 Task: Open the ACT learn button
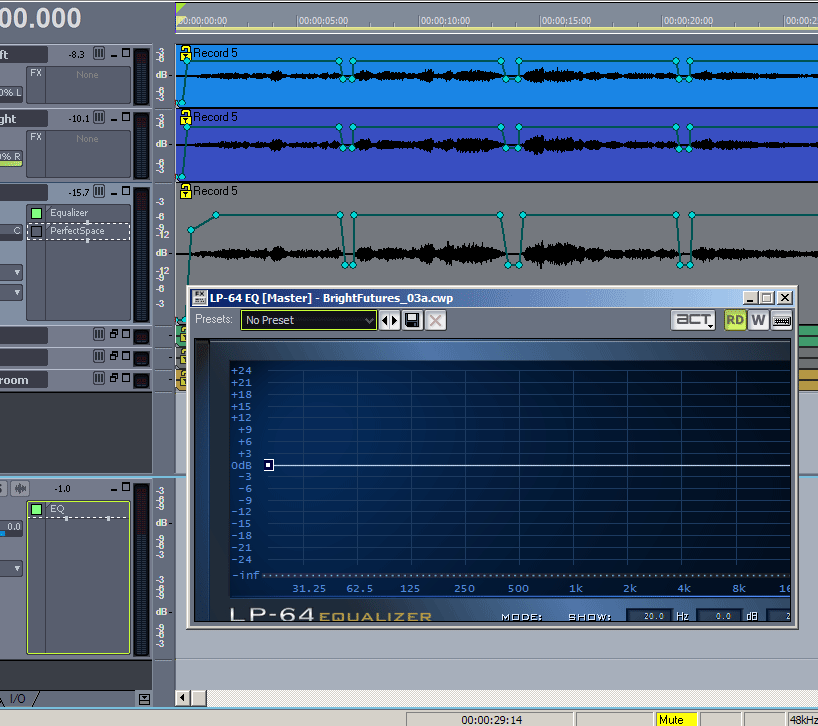click(693, 320)
